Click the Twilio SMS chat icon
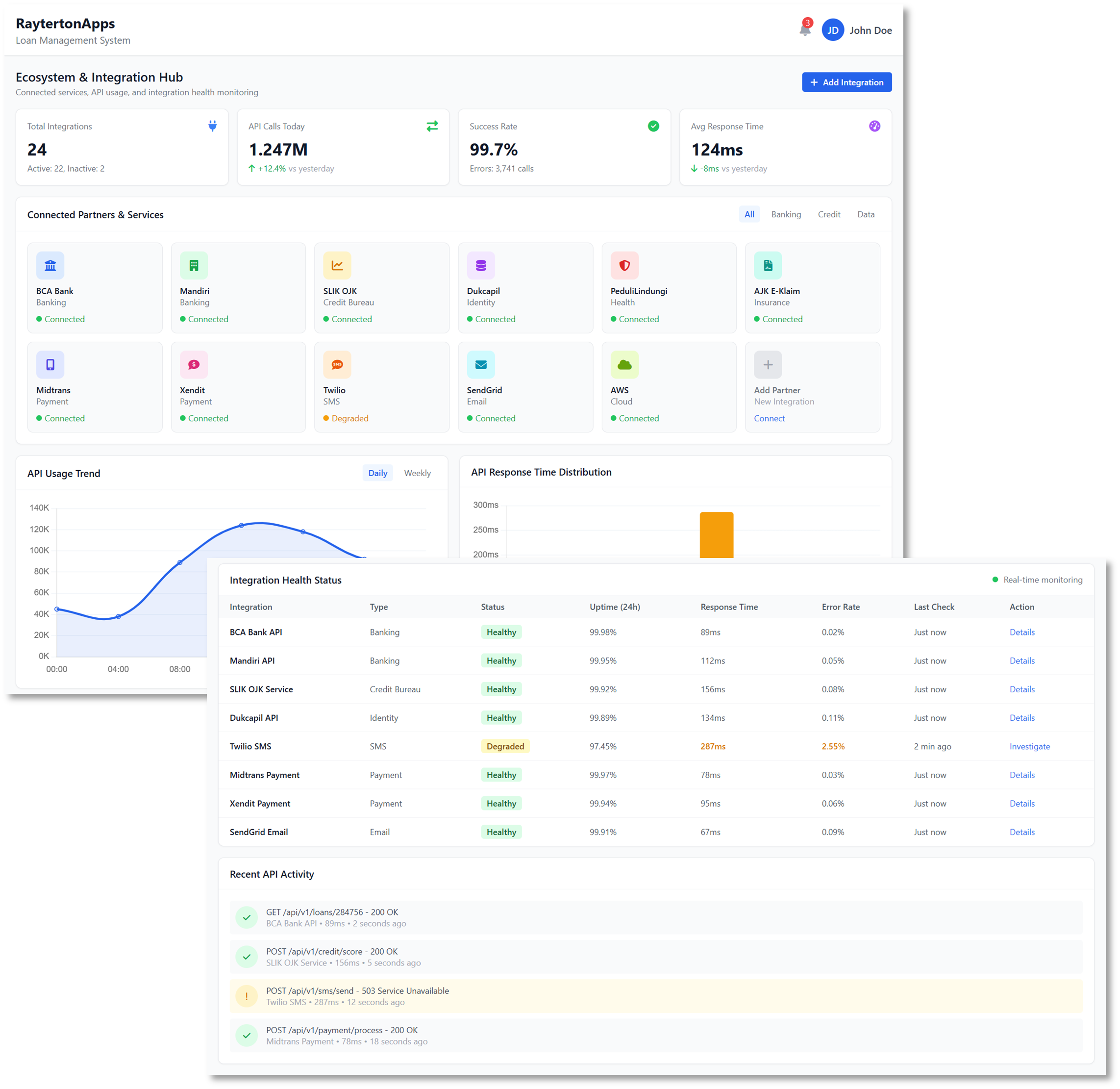The image size is (1120, 1089). pyautogui.click(x=337, y=364)
